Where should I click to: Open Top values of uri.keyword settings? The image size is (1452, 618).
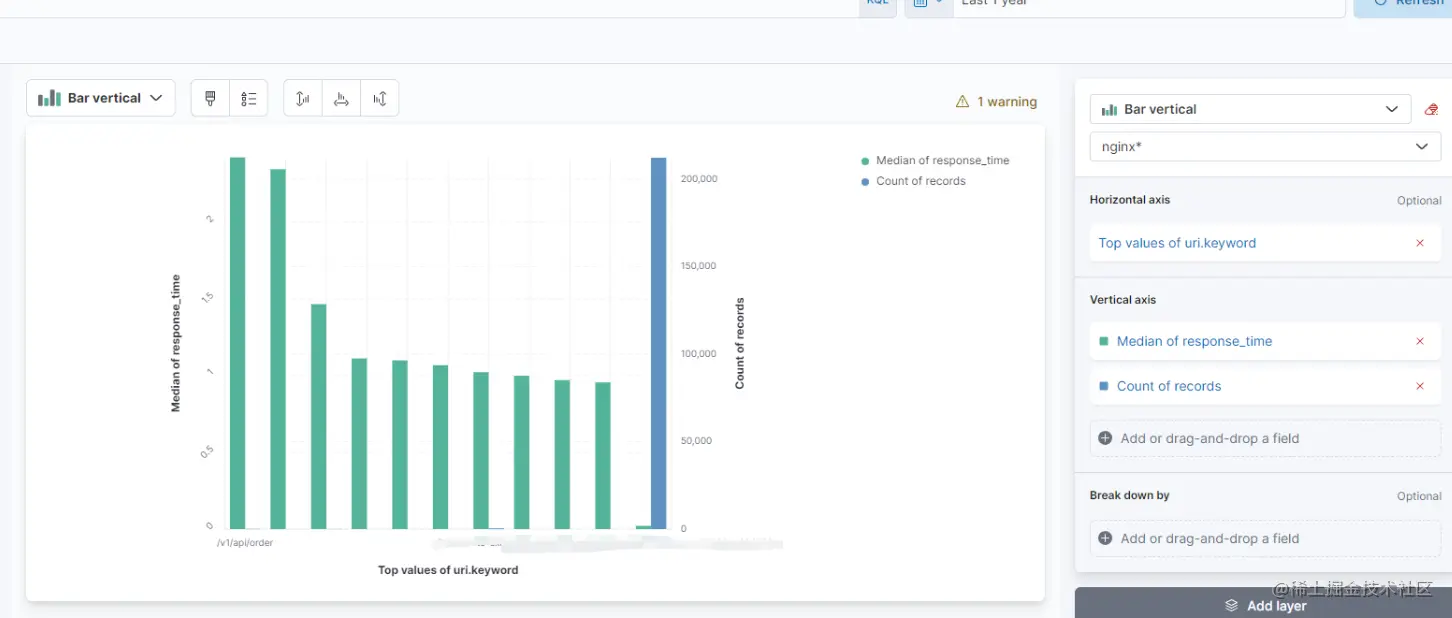(x=1177, y=243)
